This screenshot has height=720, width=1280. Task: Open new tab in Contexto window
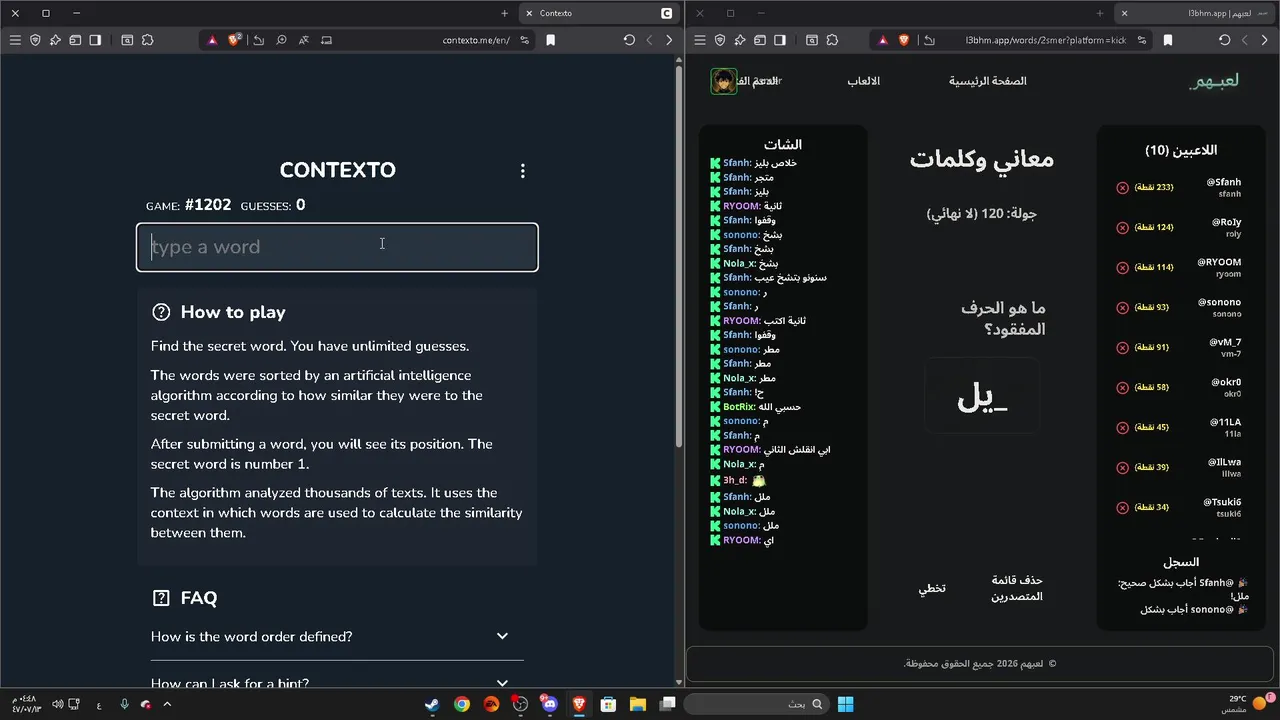click(x=504, y=13)
